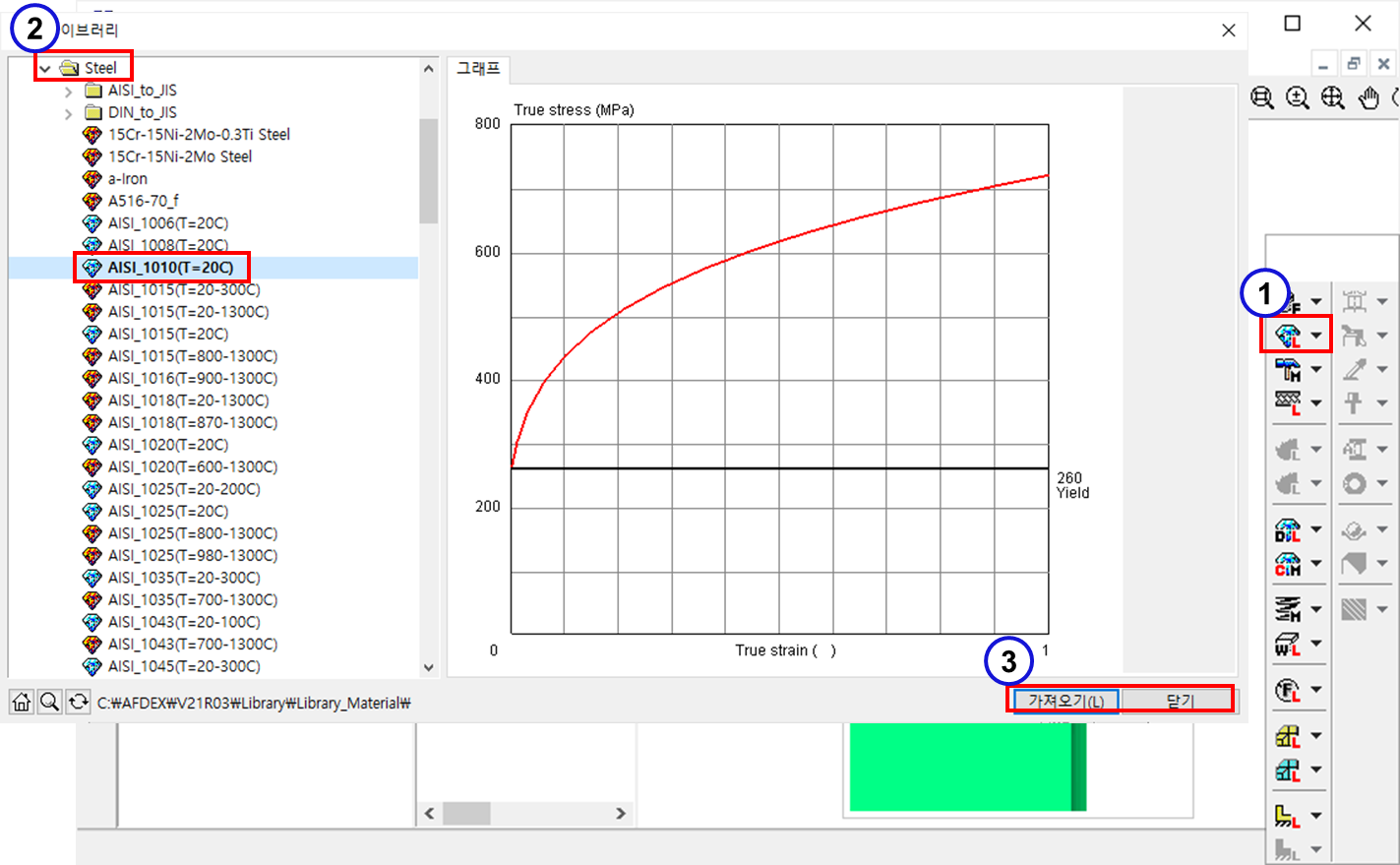Expand the DIN_to_JIS folder

(x=68, y=114)
